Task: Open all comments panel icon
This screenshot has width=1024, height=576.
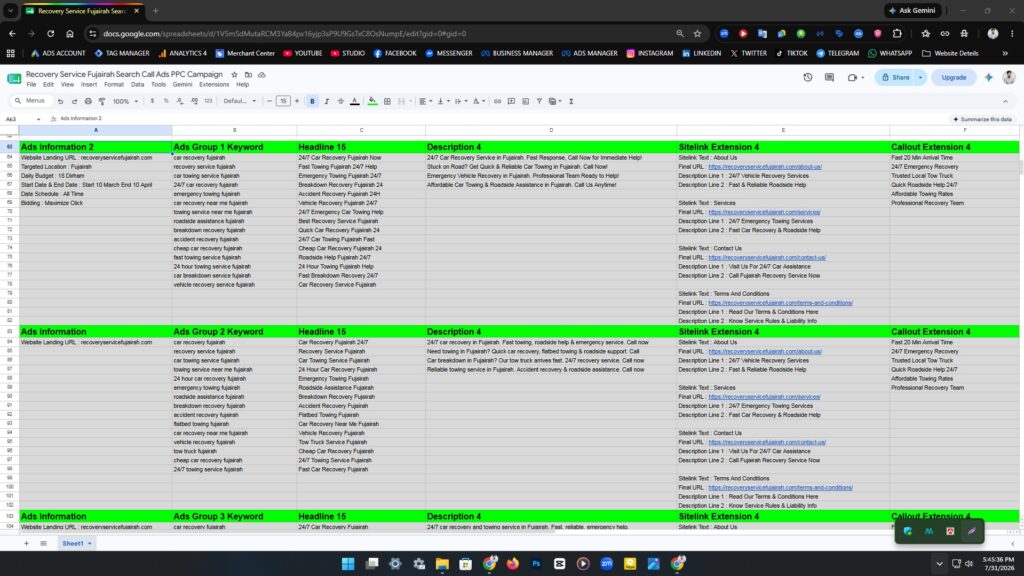Action: pos(829,77)
